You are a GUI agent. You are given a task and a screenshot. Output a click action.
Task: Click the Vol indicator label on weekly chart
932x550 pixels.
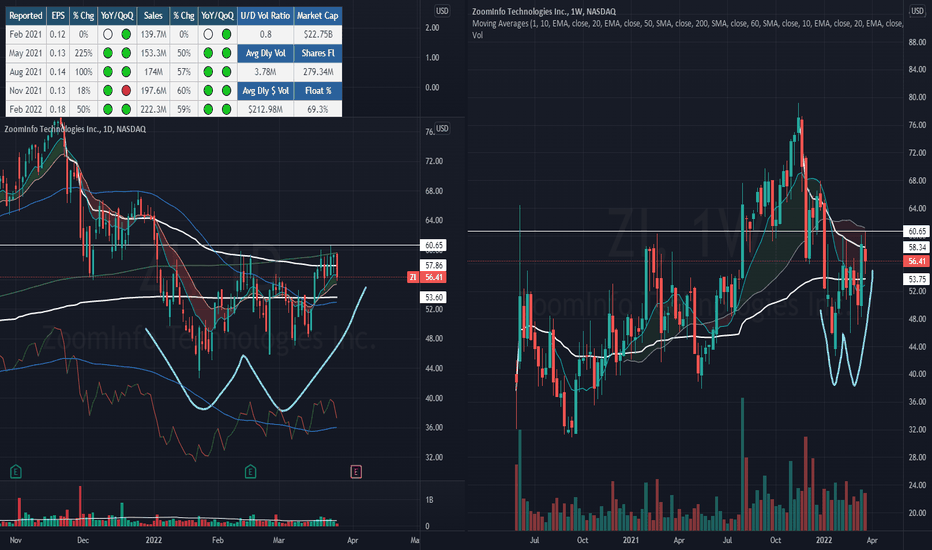pyautogui.click(x=477, y=35)
